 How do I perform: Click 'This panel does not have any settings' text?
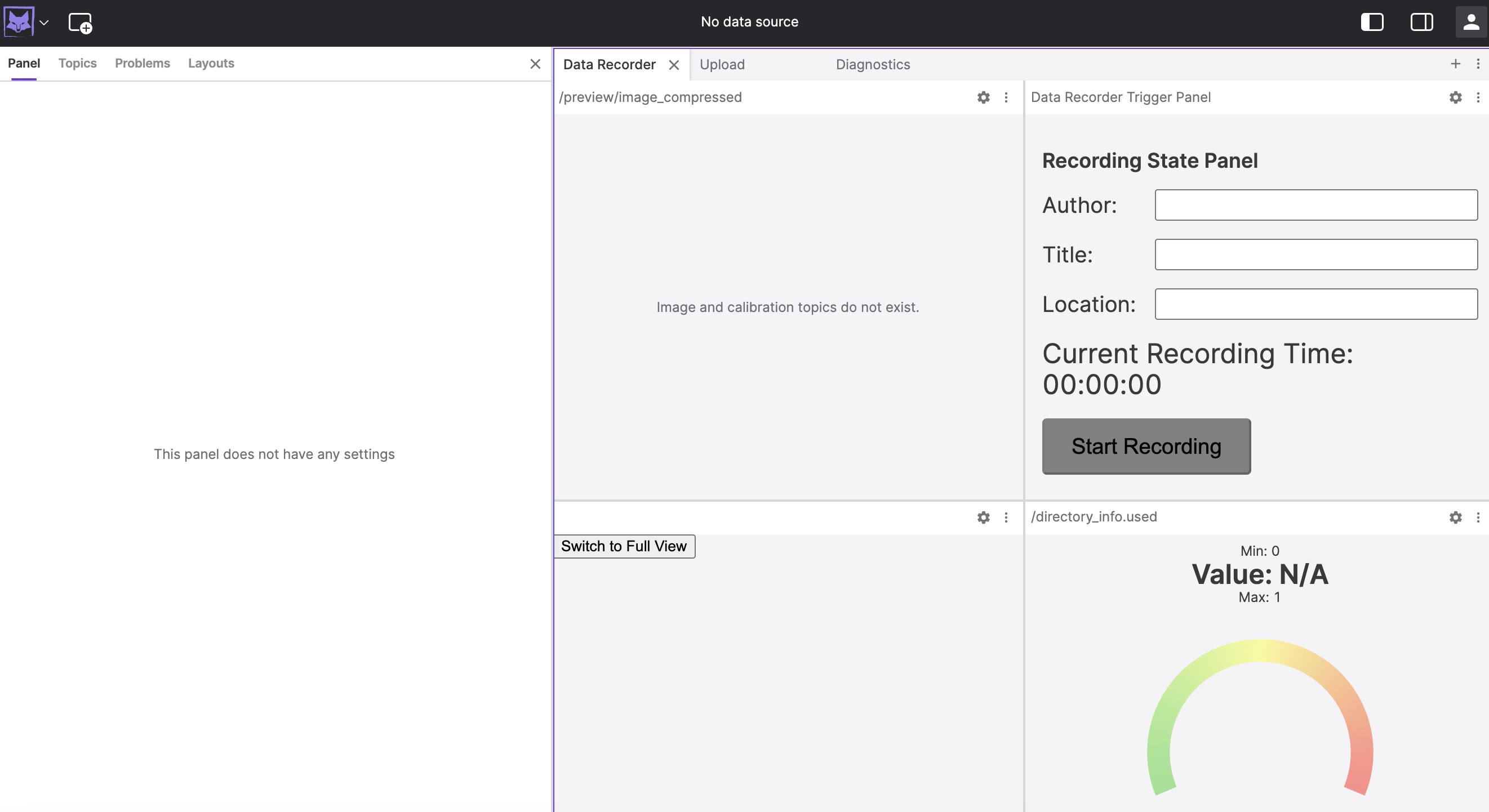274,454
